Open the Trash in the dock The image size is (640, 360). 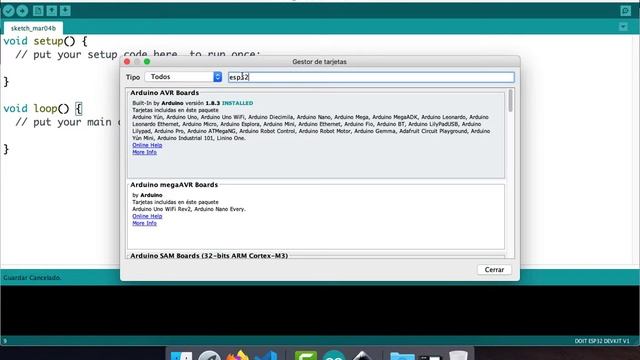pyautogui.click(x=458, y=355)
